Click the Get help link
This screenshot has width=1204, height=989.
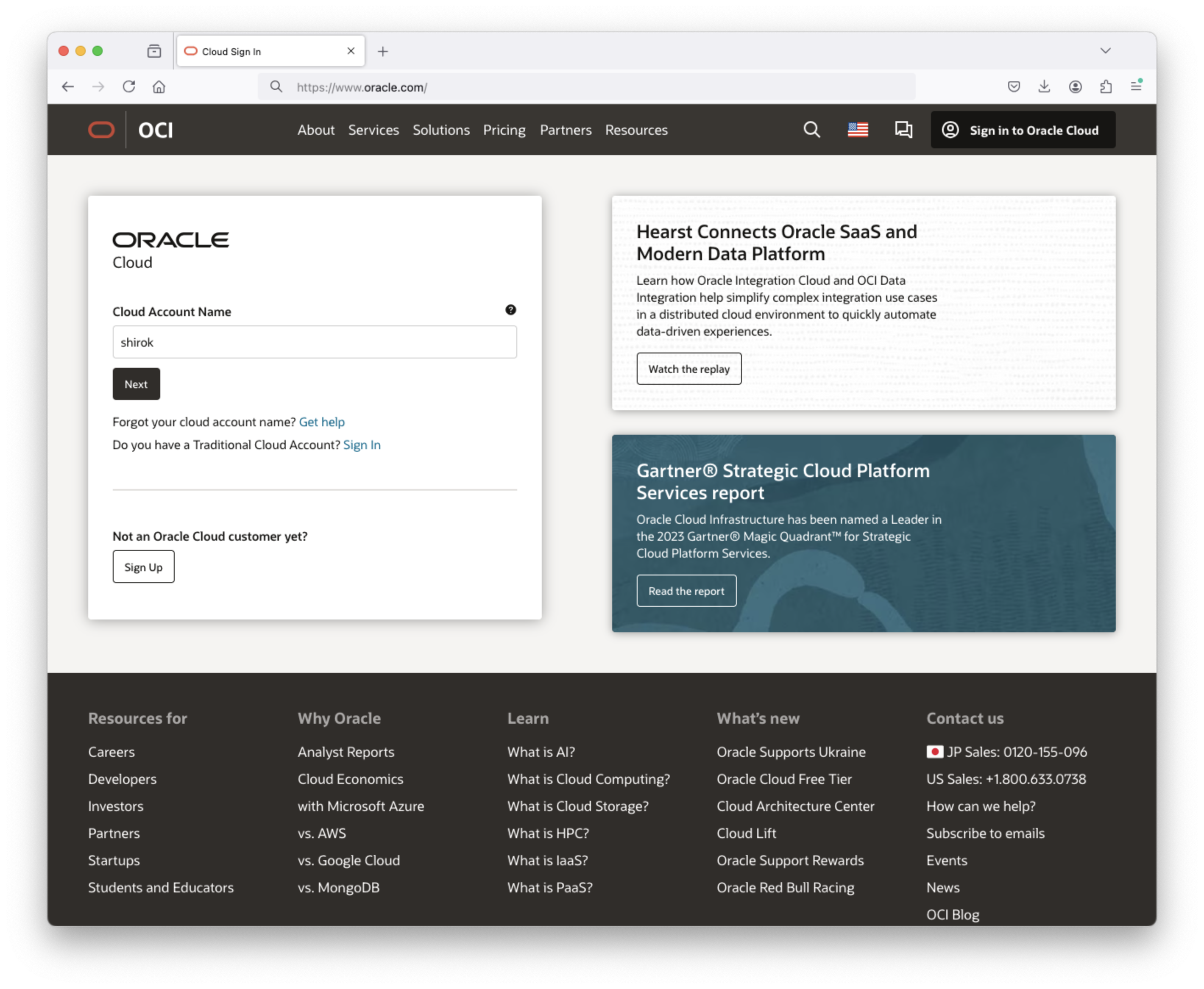[x=321, y=422]
